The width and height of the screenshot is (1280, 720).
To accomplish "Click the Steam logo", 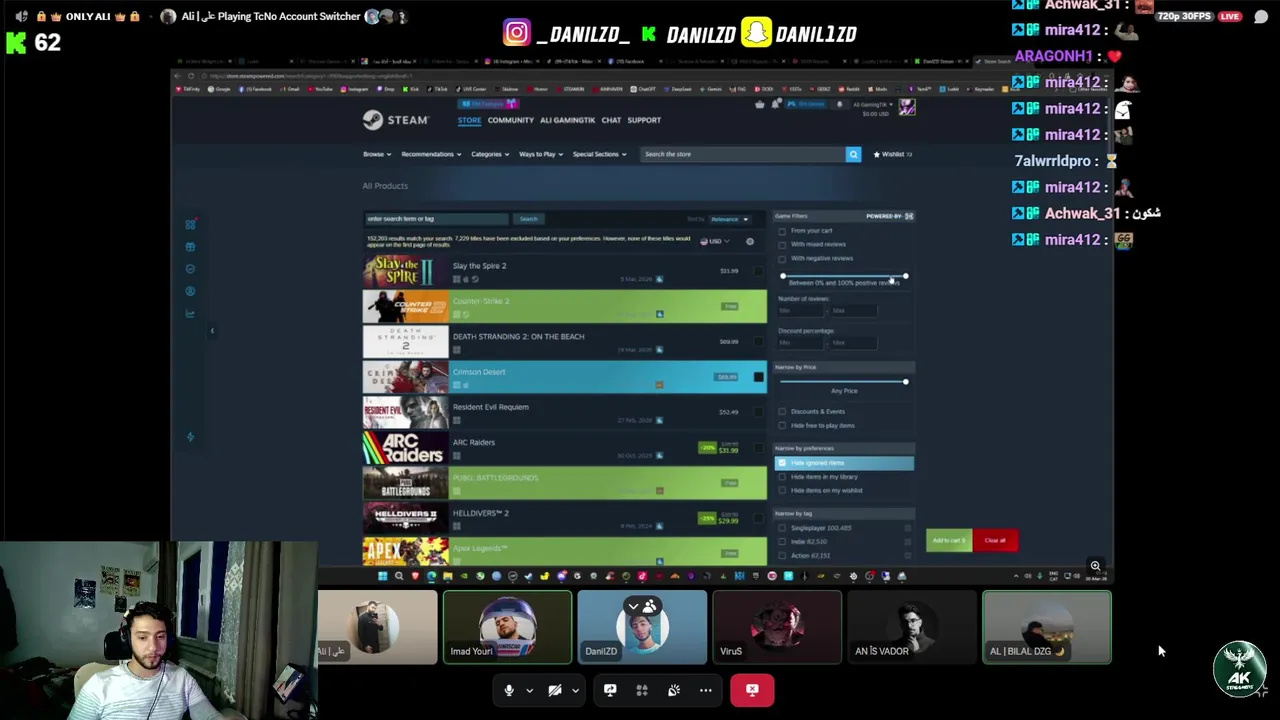I will (395, 120).
